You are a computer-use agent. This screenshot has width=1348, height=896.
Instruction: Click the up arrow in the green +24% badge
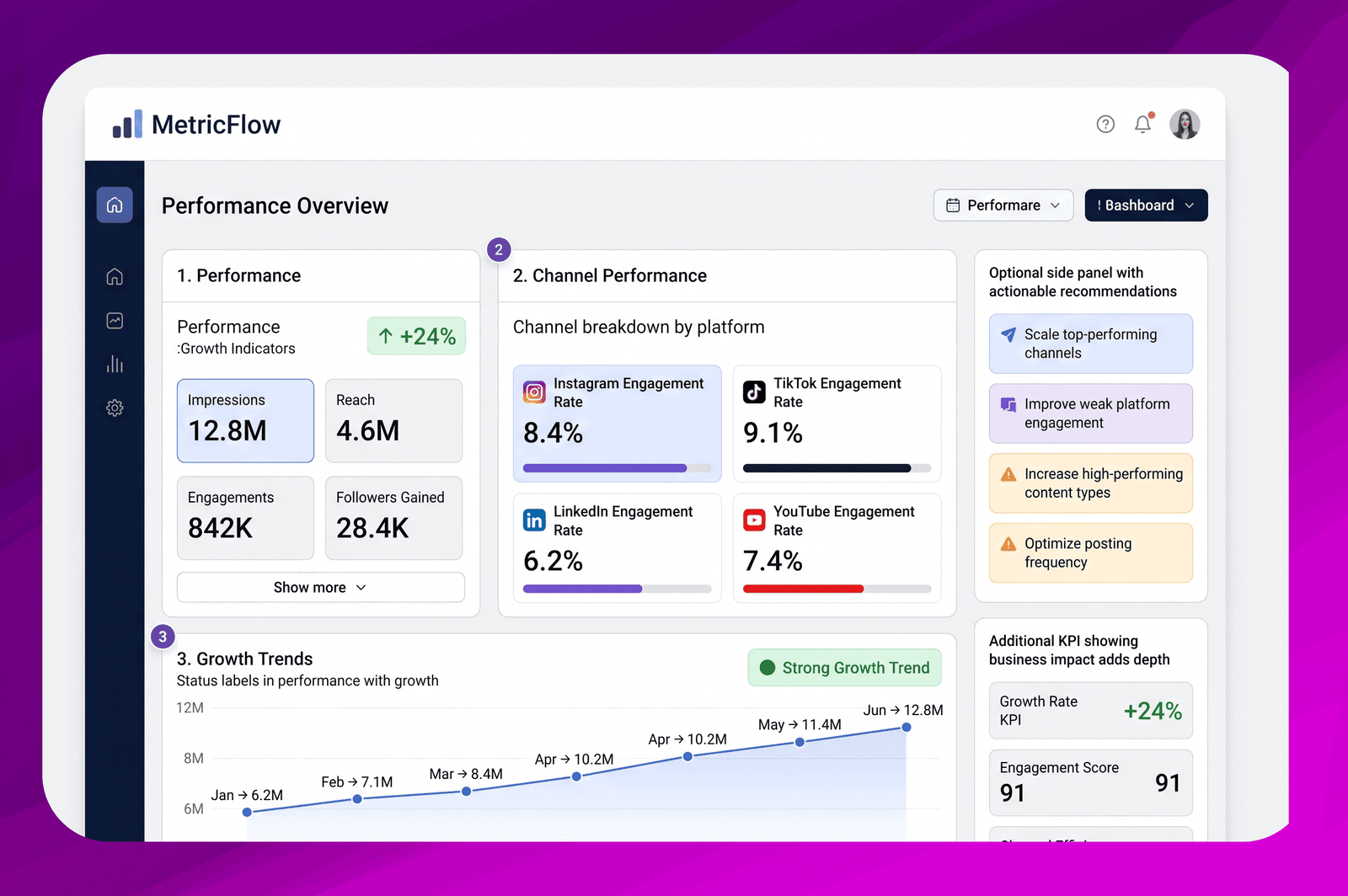coord(386,336)
